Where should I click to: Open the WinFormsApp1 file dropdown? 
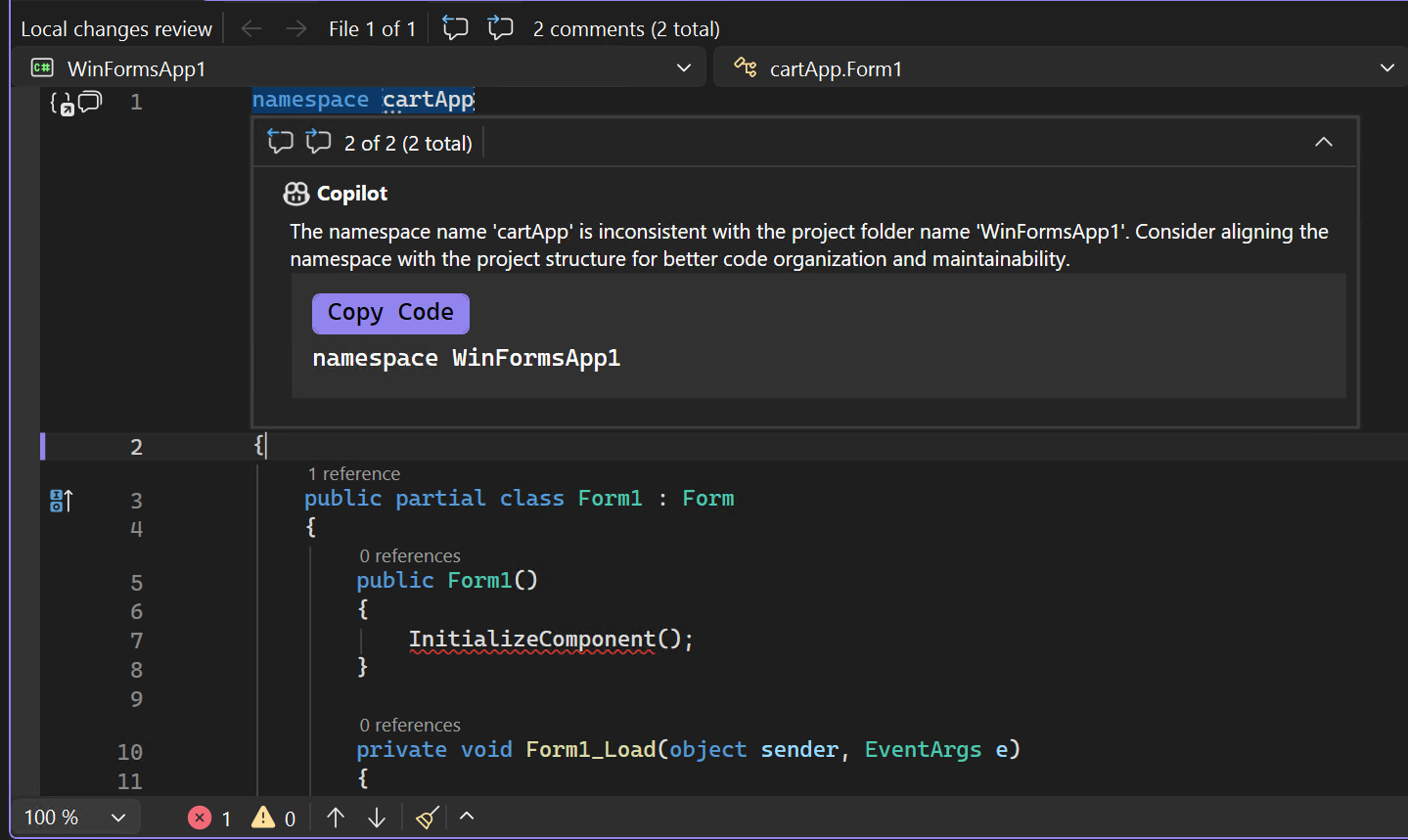coord(686,67)
